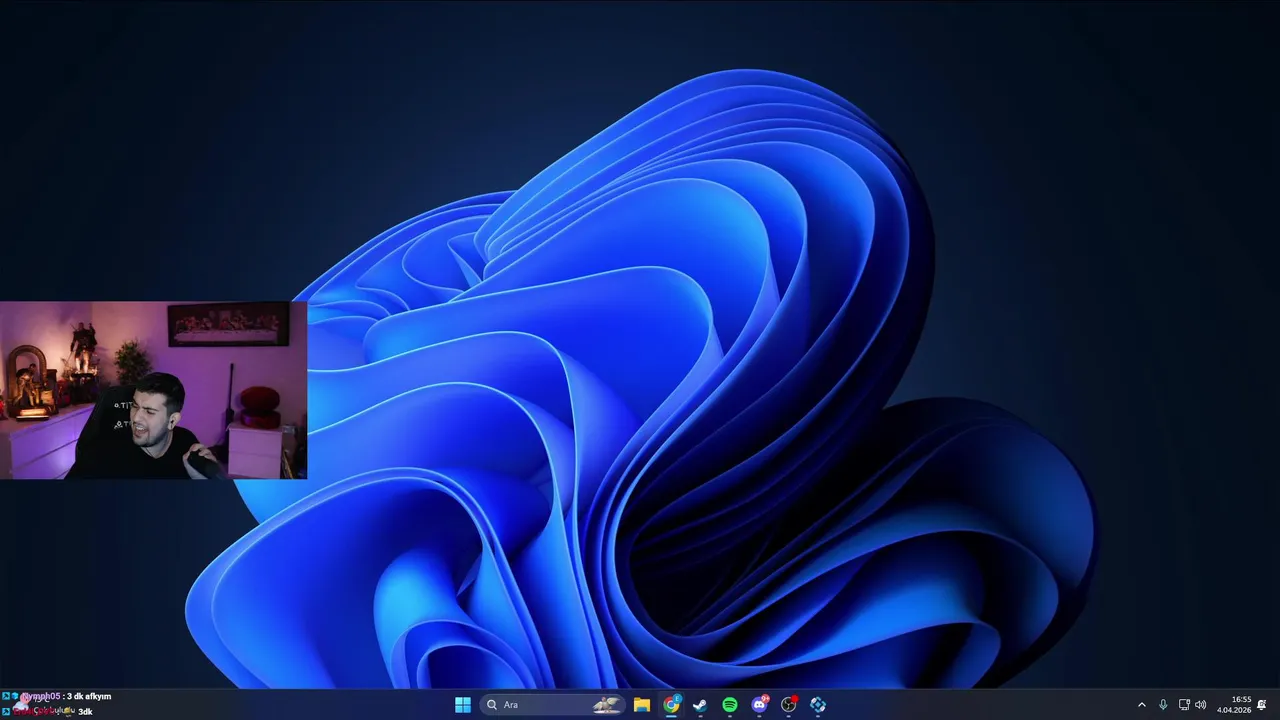Open File Explorer from the taskbar
Image resolution: width=1280 pixels, height=720 pixels.
tap(642, 705)
